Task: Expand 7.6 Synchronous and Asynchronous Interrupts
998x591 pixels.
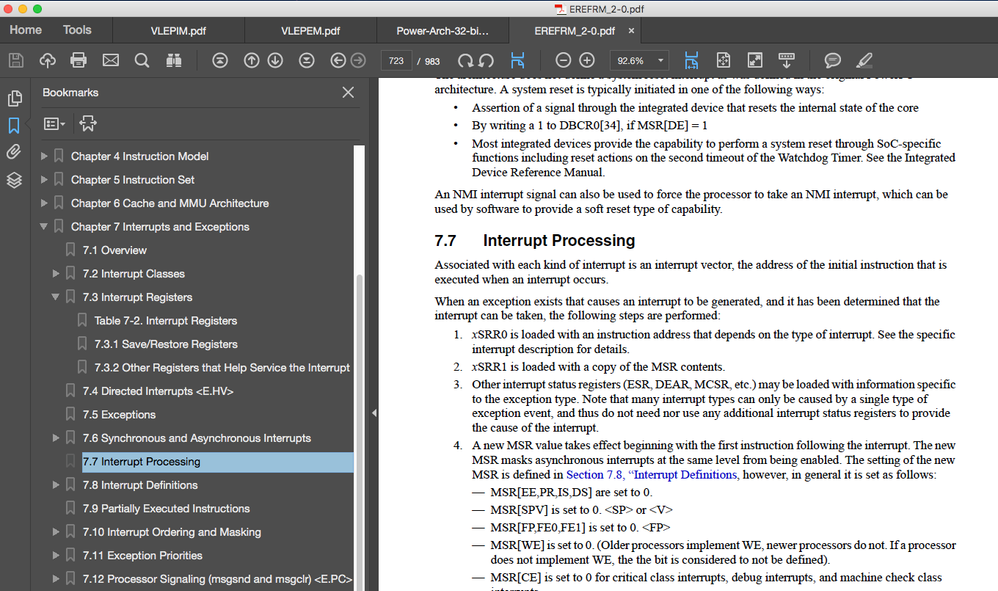Action: coord(55,438)
